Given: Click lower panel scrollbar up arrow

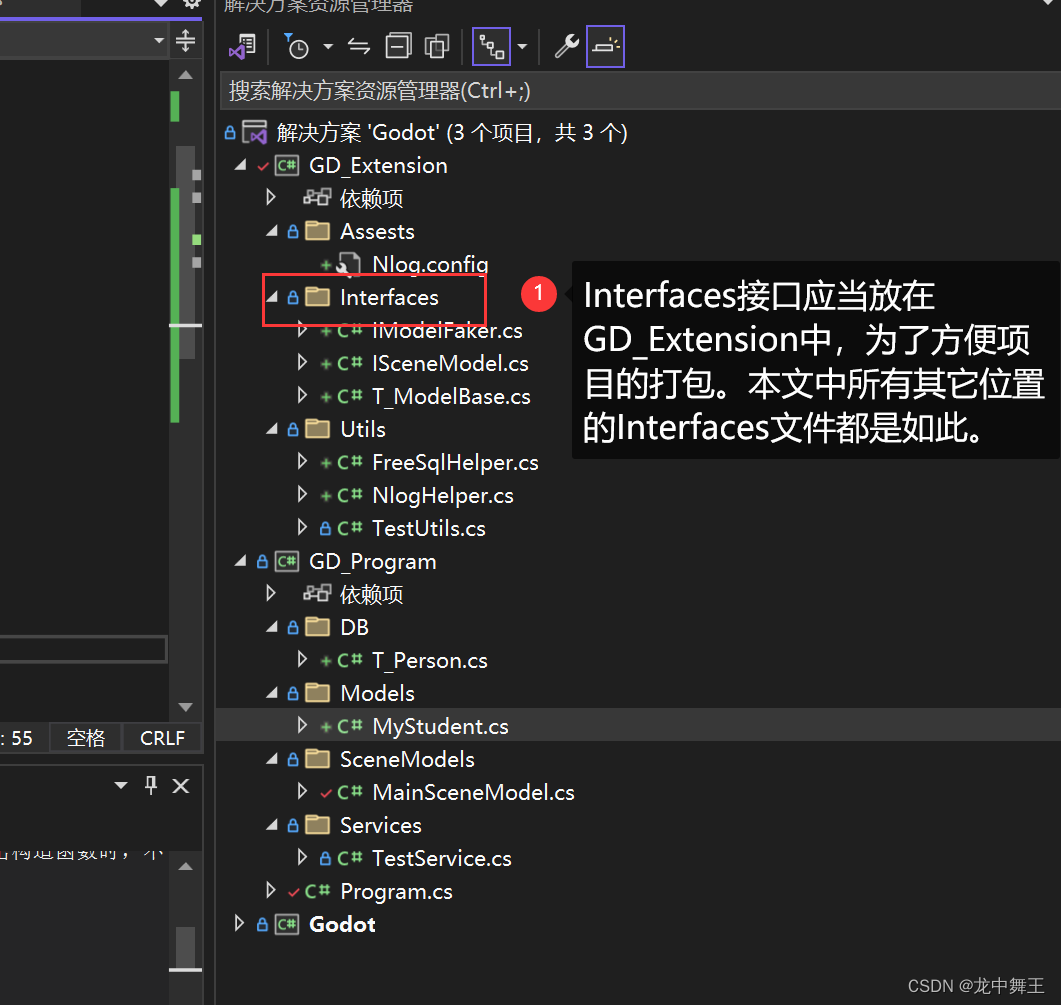Looking at the screenshot, I should (x=185, y=866).
